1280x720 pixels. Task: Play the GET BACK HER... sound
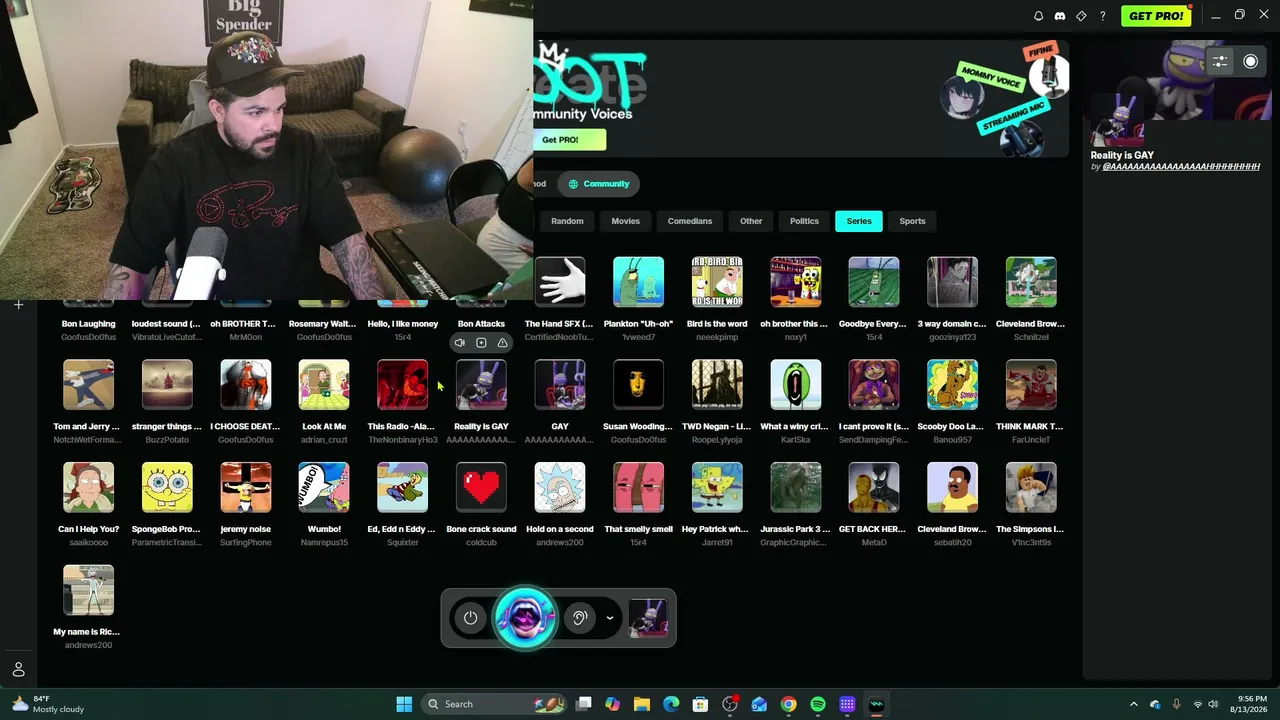point(874,488)
